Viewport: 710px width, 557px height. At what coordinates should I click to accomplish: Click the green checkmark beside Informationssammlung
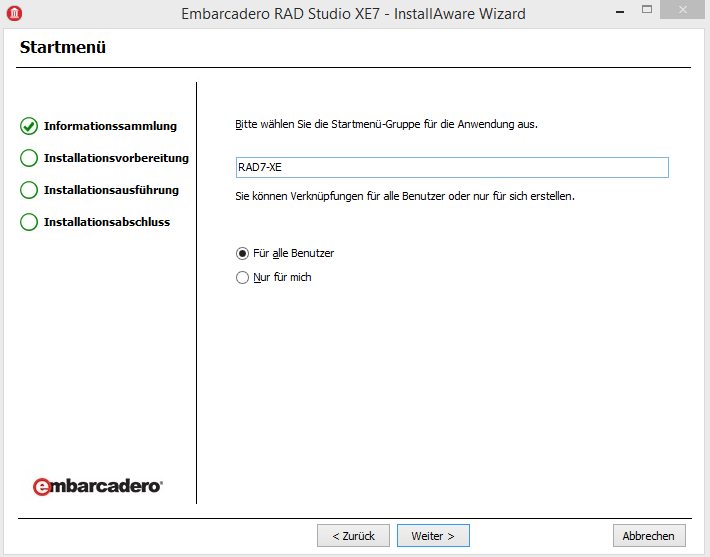pyautogui.click(x=29, y=126)
